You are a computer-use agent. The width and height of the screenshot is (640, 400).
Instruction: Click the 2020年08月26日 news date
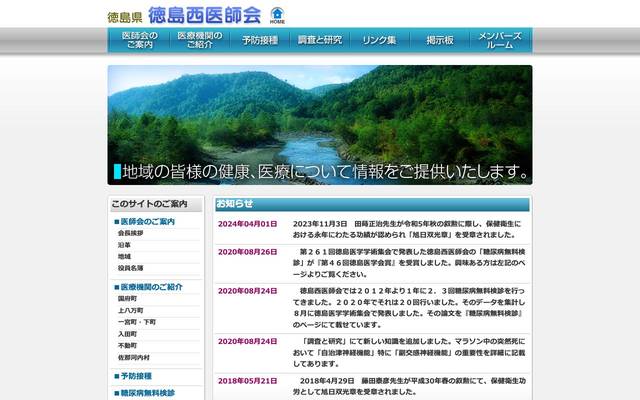pos(247,252)
